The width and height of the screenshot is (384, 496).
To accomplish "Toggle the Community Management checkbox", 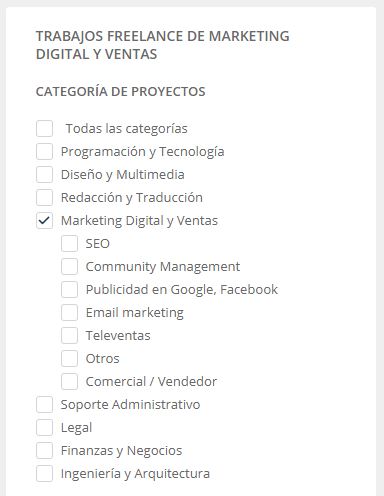I will pyautogui.click(x=69, y=267).
